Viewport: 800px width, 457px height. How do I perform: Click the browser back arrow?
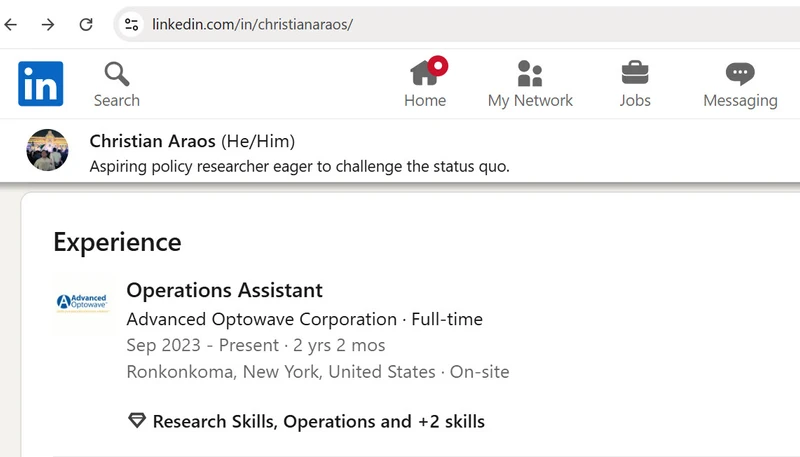click(x=12, y=24)
